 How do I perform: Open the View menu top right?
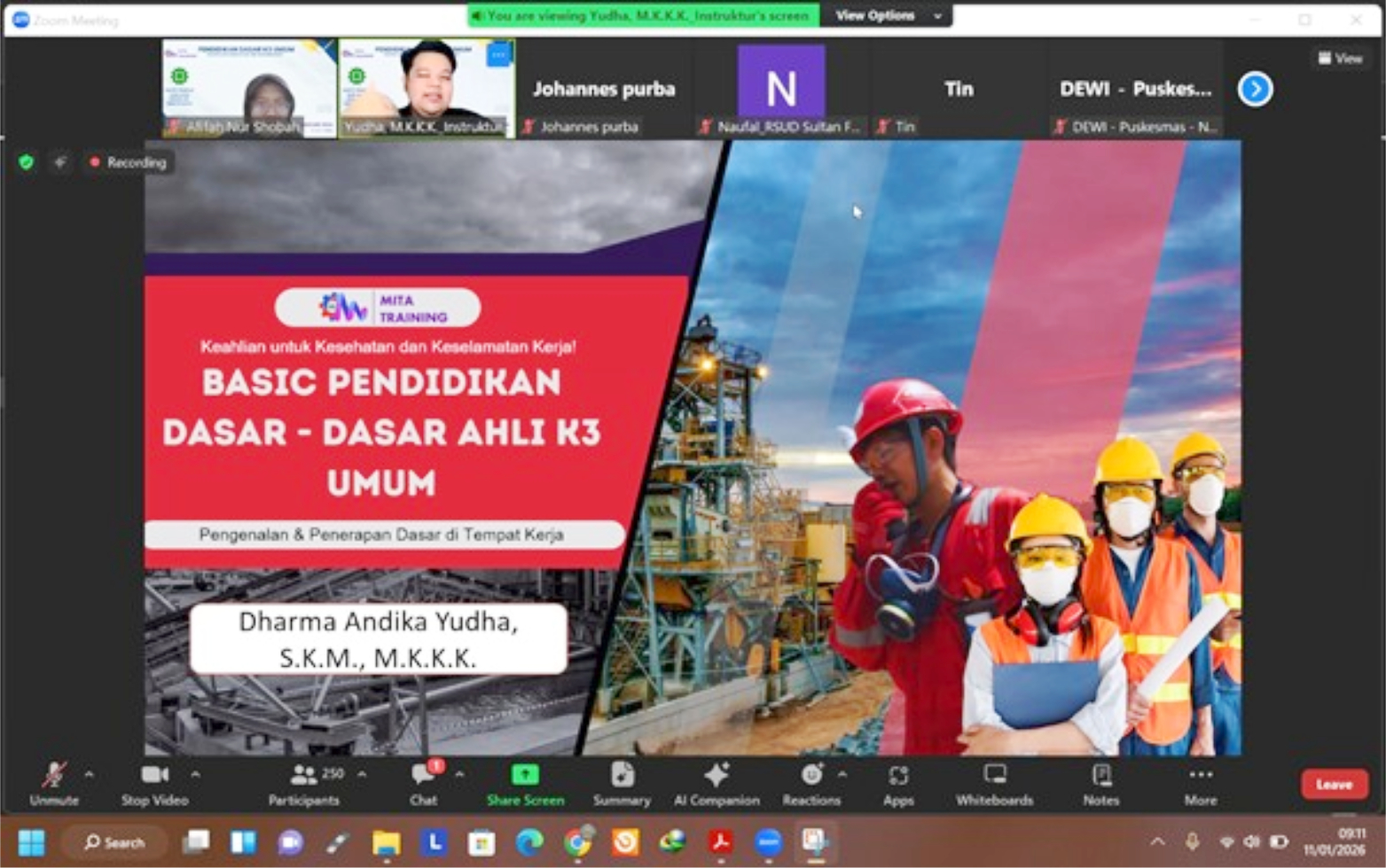tap(1341, 58)
